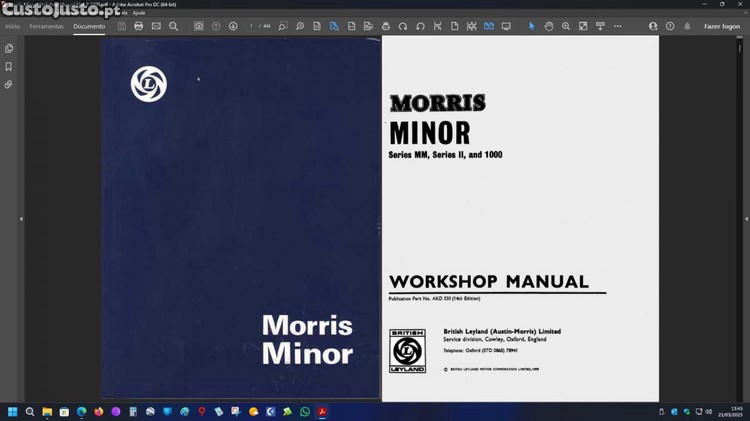The height and width of the screenshot is (421, 750).
Task: Click the email envelope icon
Action: (156, 26)
